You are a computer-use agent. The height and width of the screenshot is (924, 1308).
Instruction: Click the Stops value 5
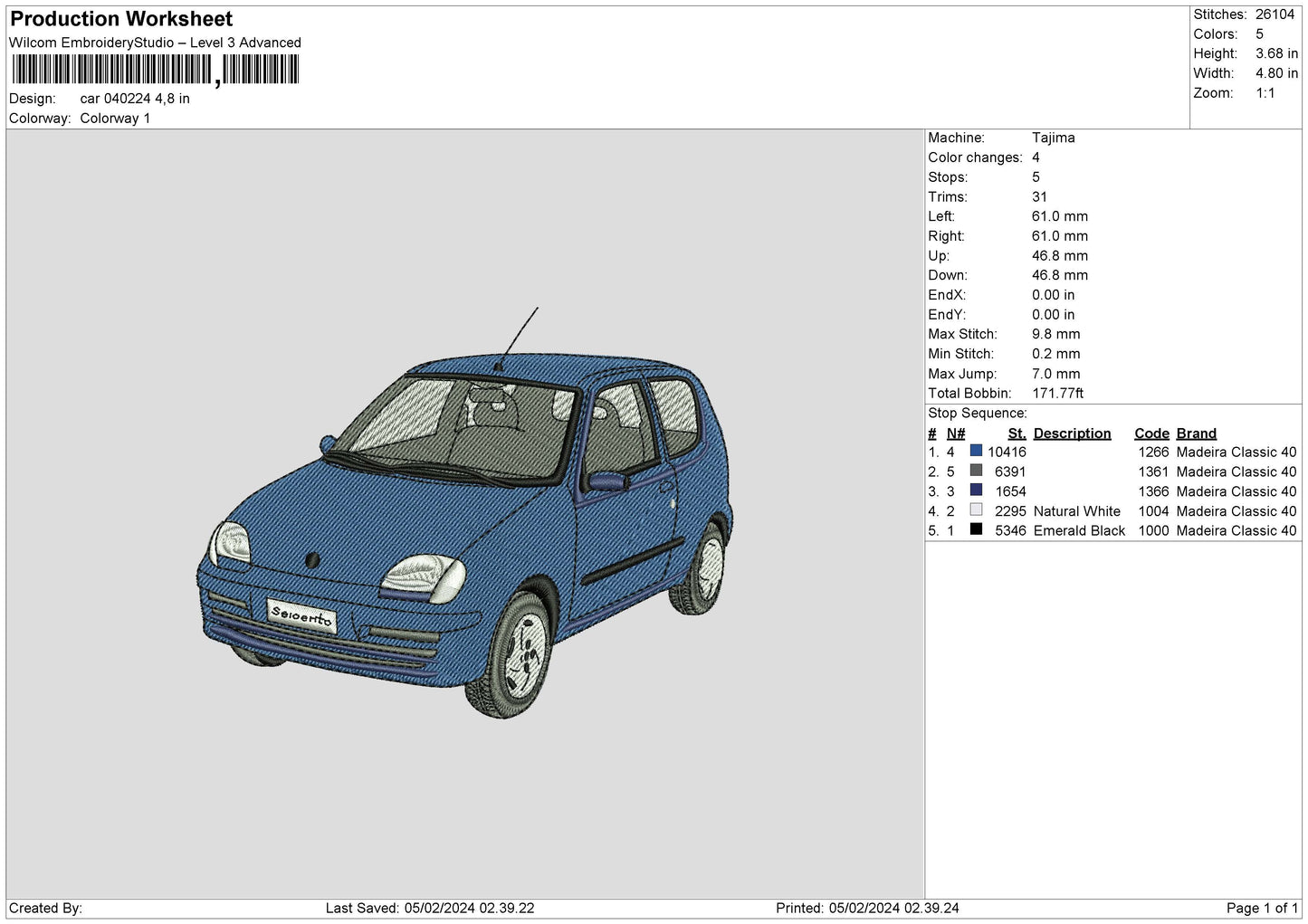(x=1036, y=177)
